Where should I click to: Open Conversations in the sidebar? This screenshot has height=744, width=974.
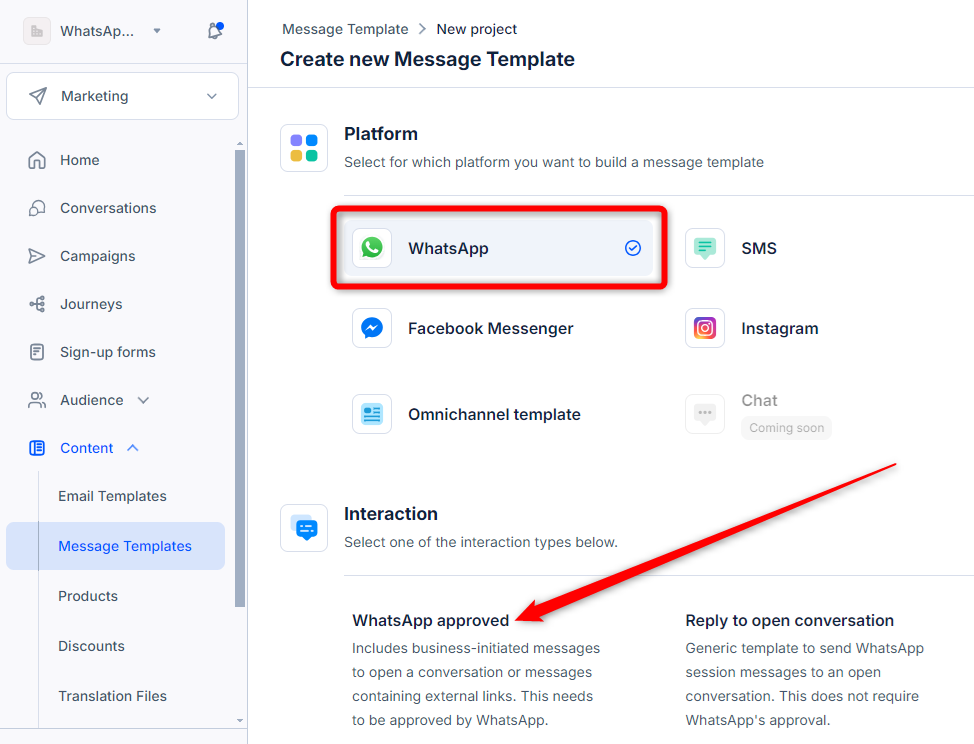pos(108,208)
